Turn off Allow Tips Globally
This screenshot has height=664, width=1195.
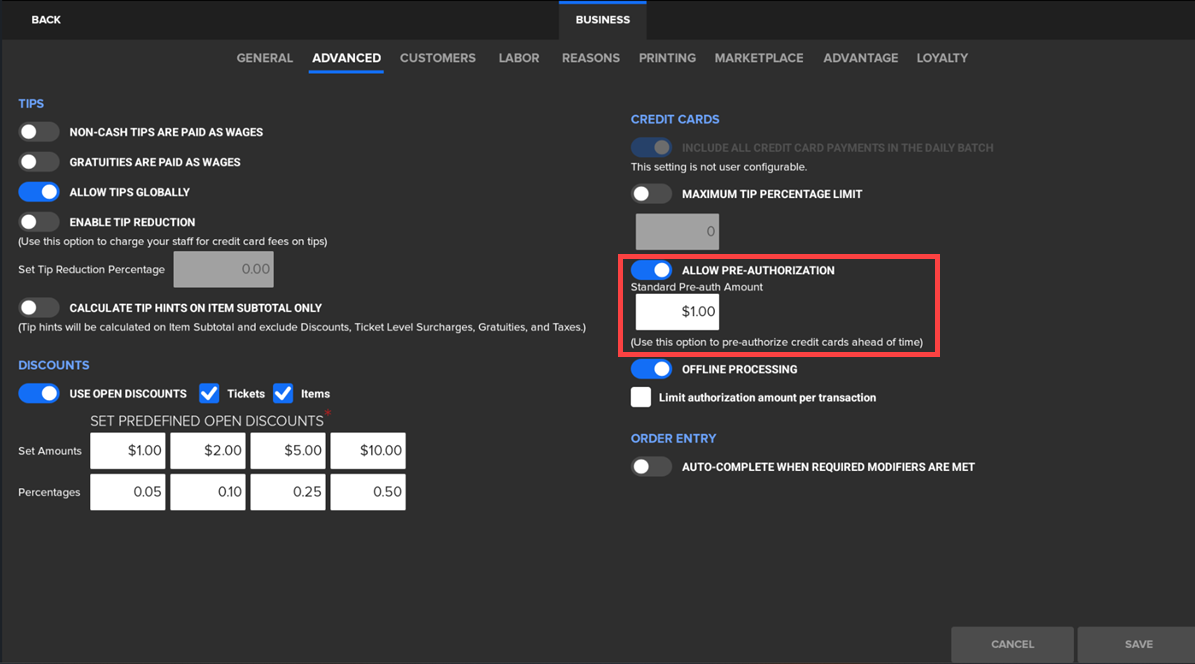click(39, 192)
